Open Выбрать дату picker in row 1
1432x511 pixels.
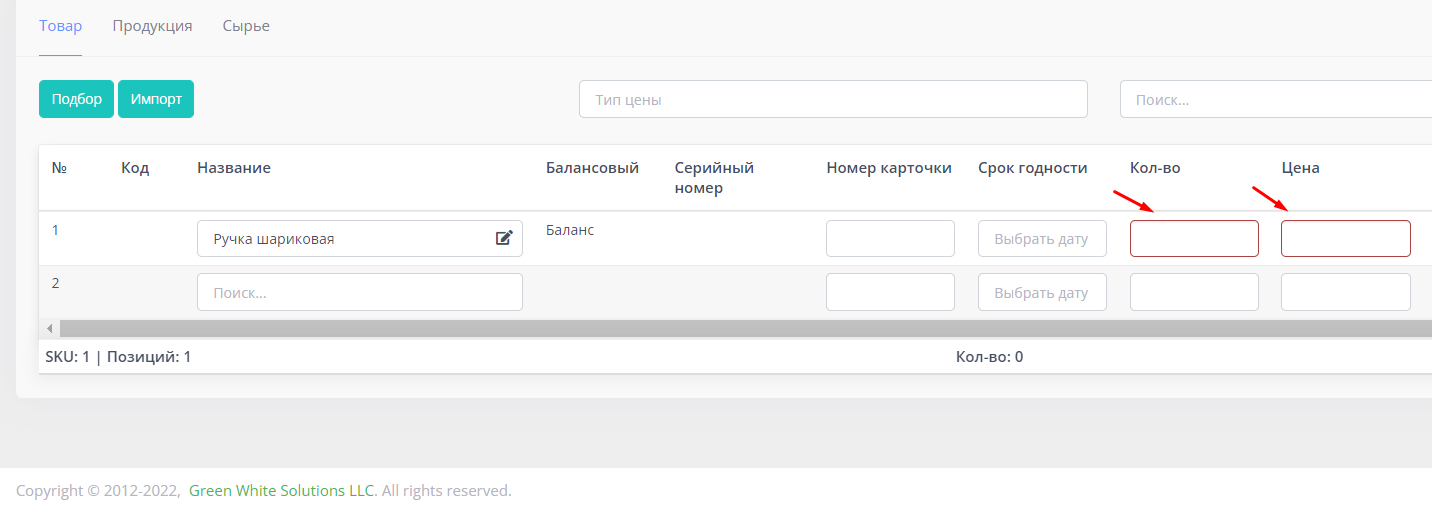click(x=1042, y=239)
